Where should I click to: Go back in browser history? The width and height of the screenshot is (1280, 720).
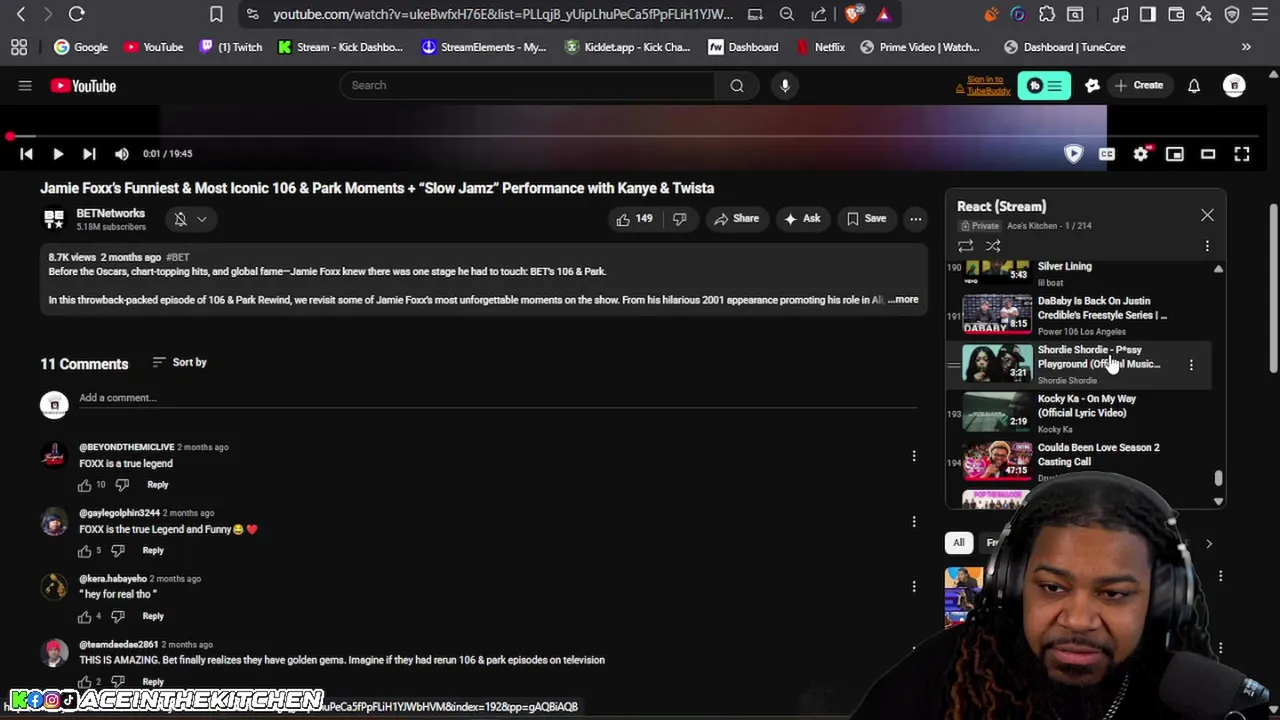point(21,14)
